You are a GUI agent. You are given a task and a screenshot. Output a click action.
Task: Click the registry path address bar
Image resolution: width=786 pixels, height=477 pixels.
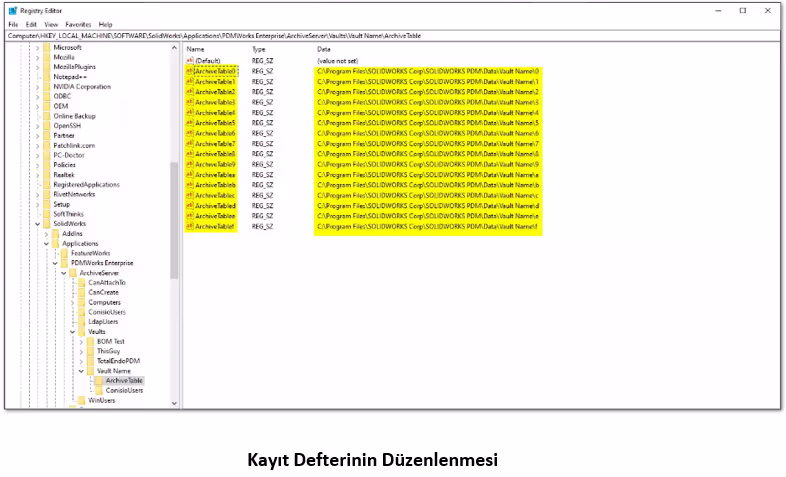[393, 36]
